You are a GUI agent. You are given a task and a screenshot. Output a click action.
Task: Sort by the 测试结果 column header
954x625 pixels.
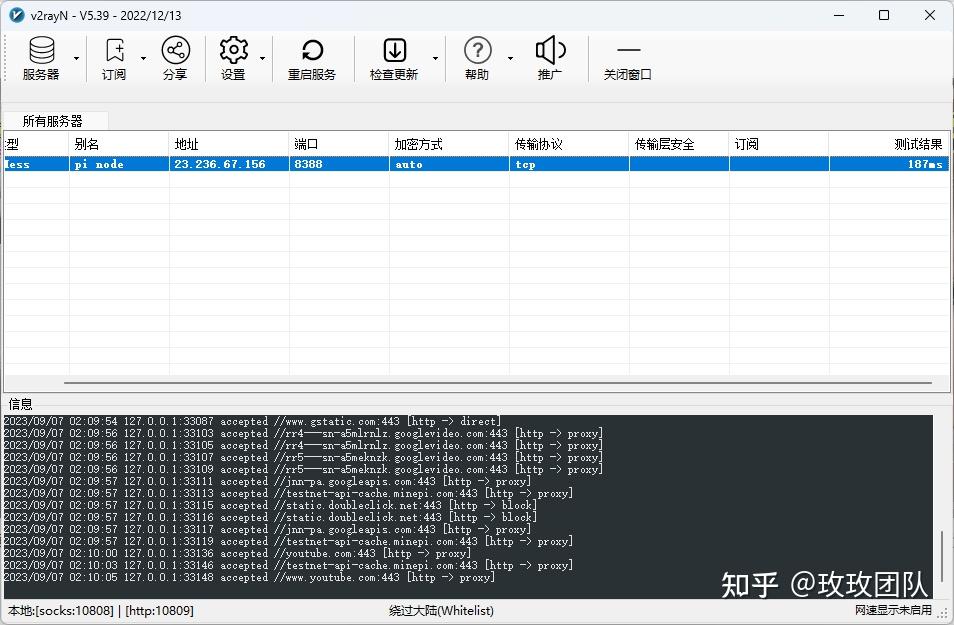[x=888, y=144]
